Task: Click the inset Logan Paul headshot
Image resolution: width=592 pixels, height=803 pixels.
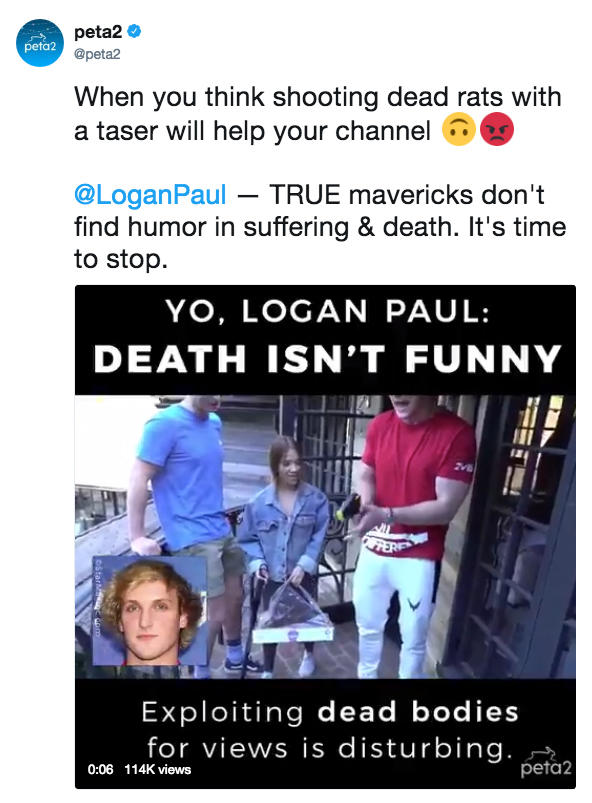Action: pos(150,611)
